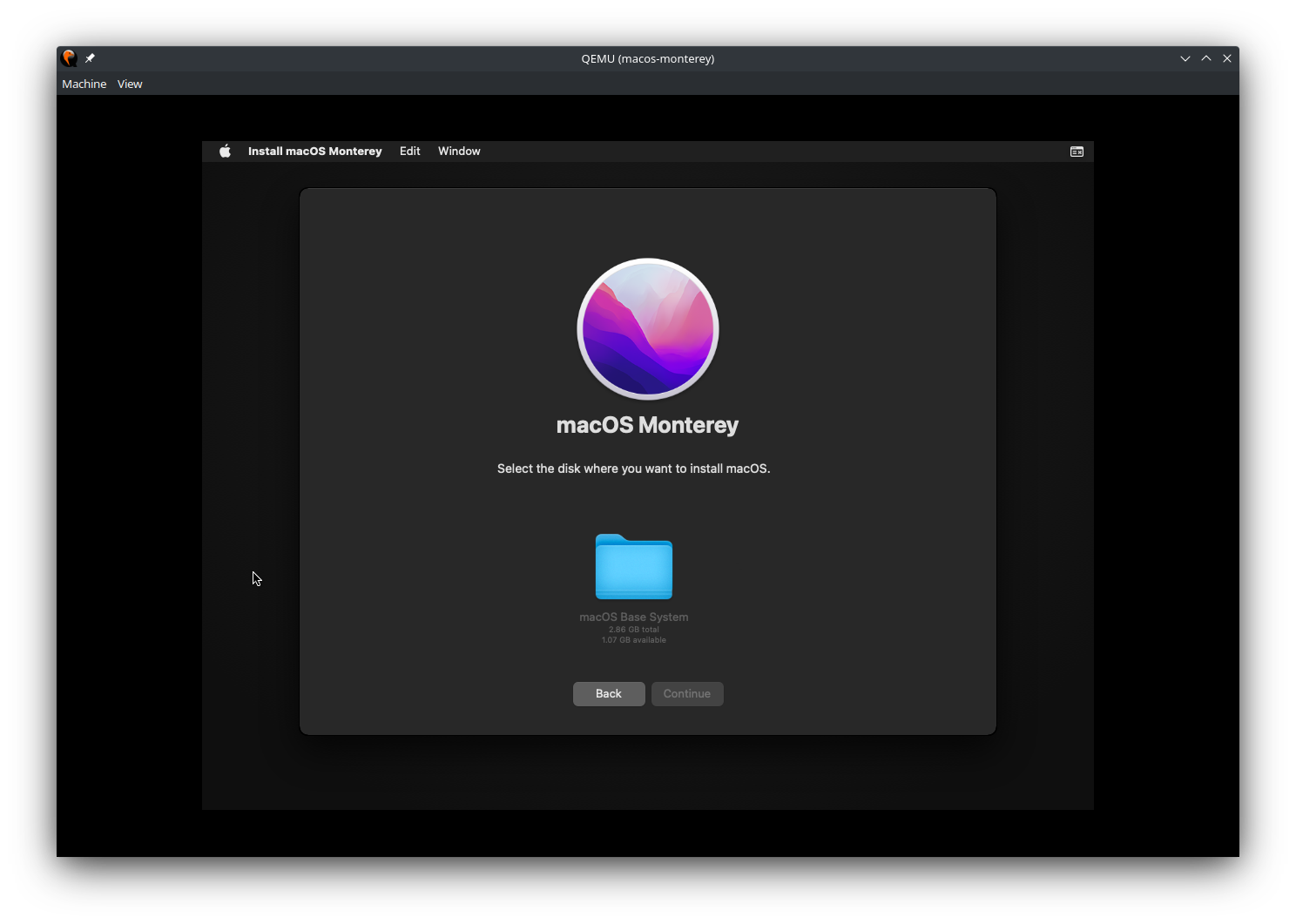Minimize the QEMU window

pyautogui.click(x=1185, y=58)
